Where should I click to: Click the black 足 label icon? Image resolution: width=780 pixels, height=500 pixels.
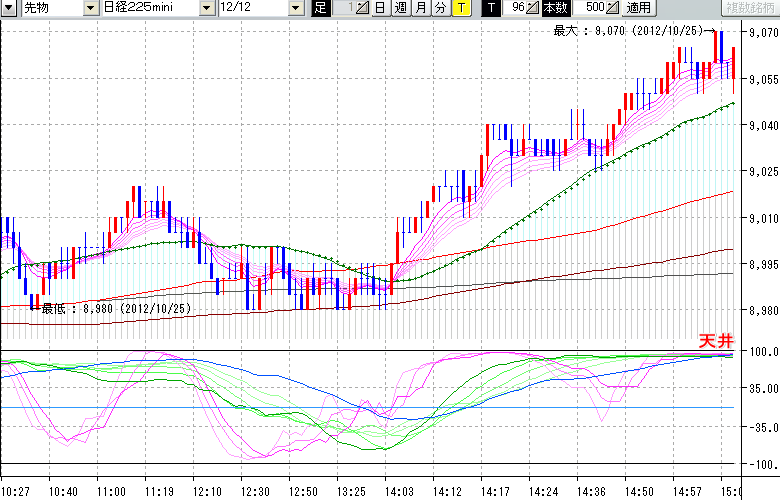320,8
